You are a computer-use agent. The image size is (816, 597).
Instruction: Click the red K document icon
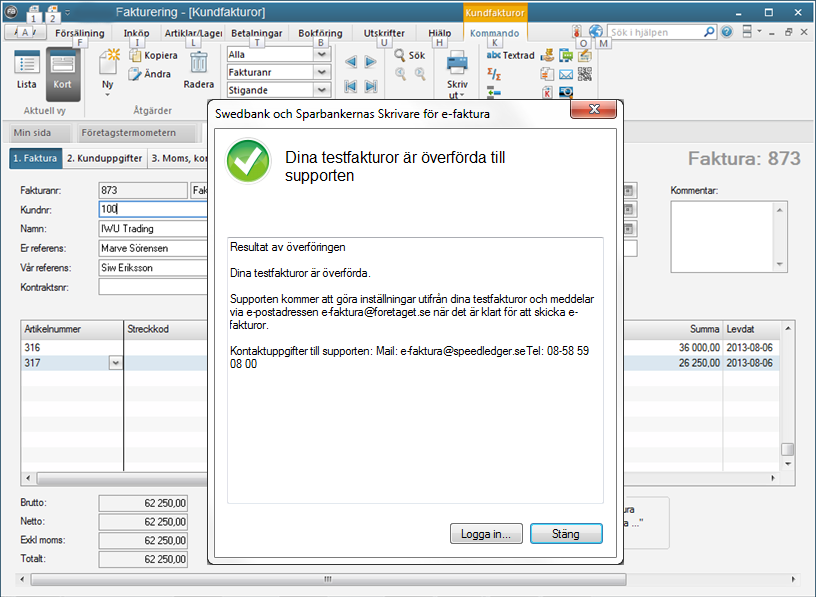pyautogui.click(x=547, y=93)
